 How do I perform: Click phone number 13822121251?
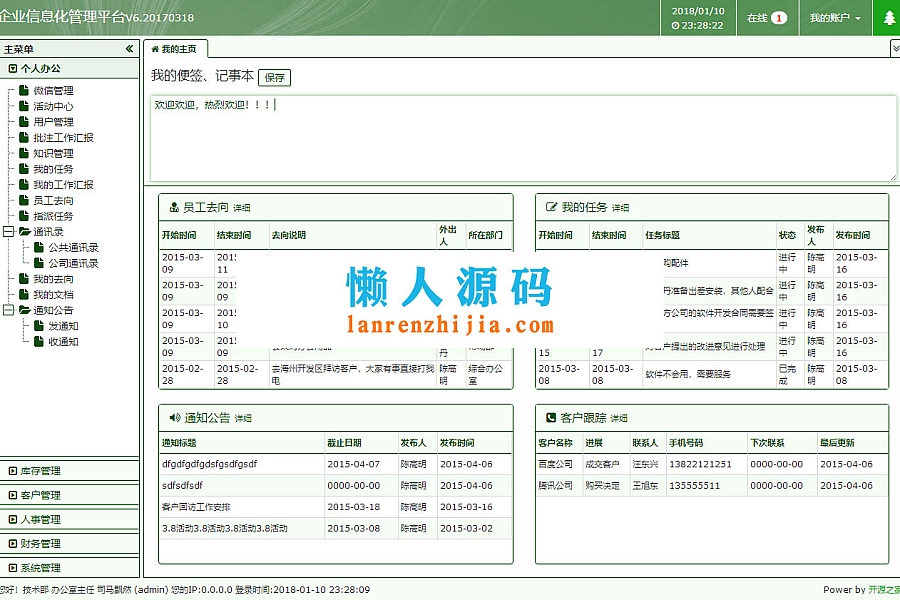click(x=700, y=464)
